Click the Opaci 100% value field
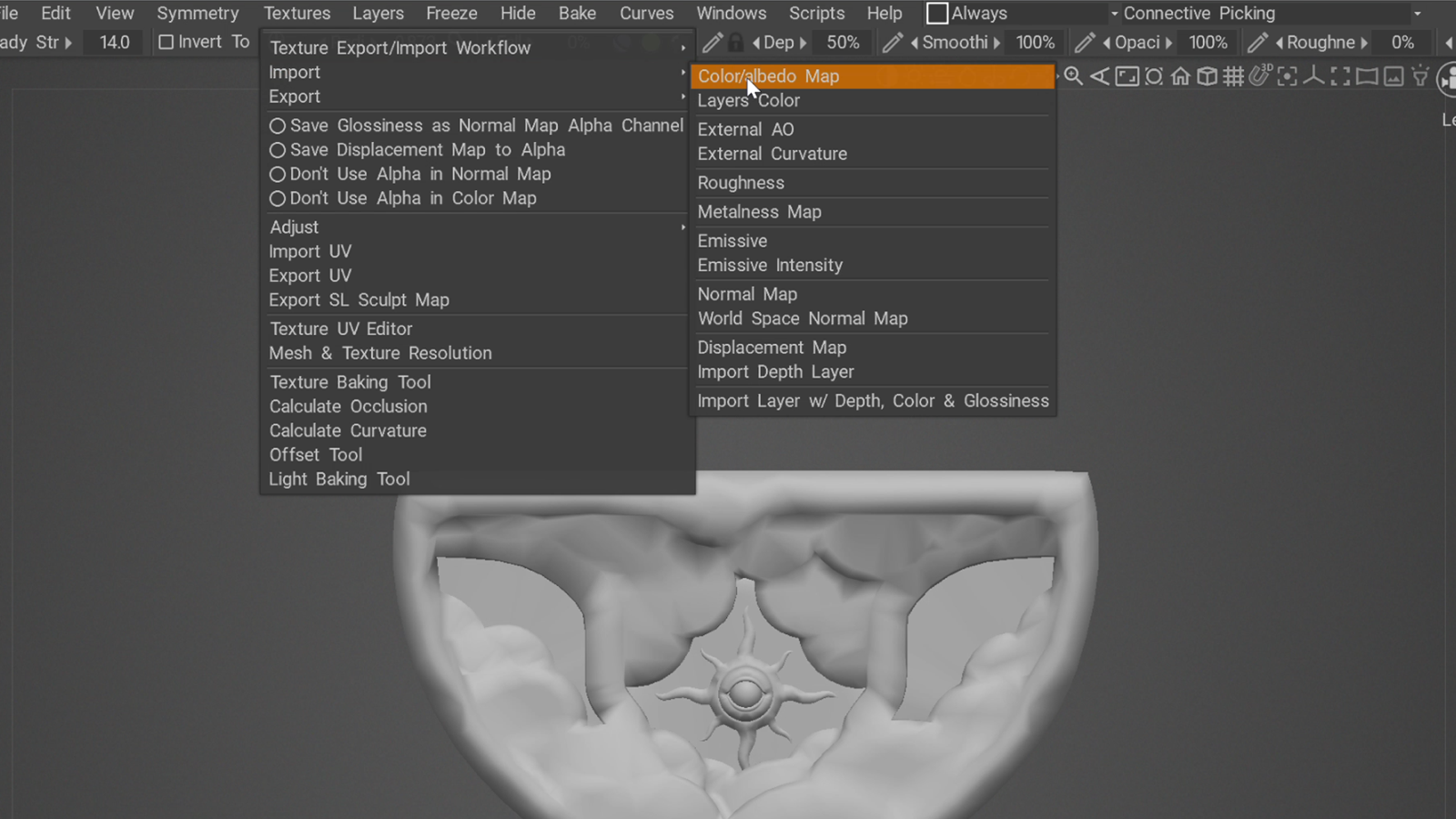The height and width of the screenshot is (819, 1456). point(1208,43)
